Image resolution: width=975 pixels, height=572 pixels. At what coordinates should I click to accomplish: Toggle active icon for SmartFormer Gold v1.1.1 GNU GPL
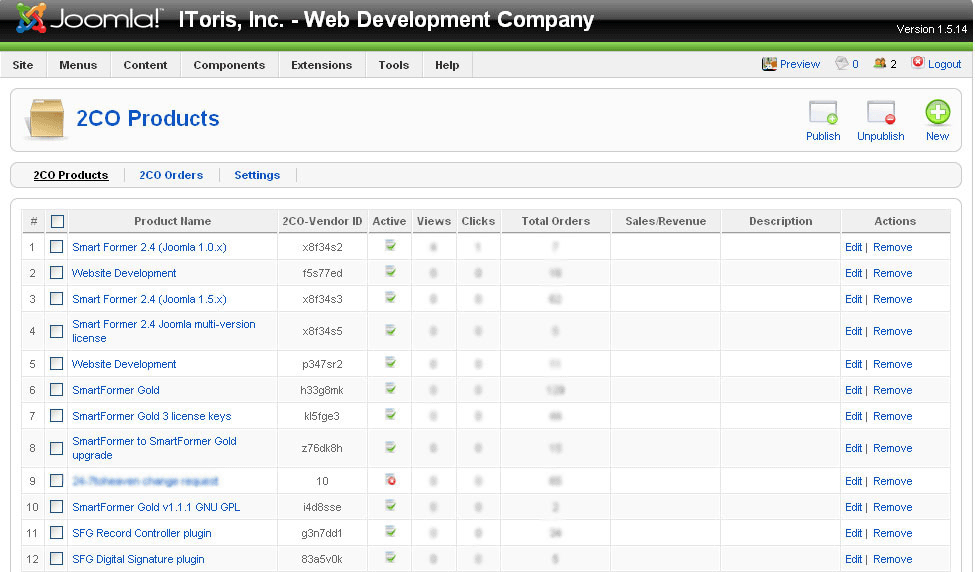[x=390, y=505]
